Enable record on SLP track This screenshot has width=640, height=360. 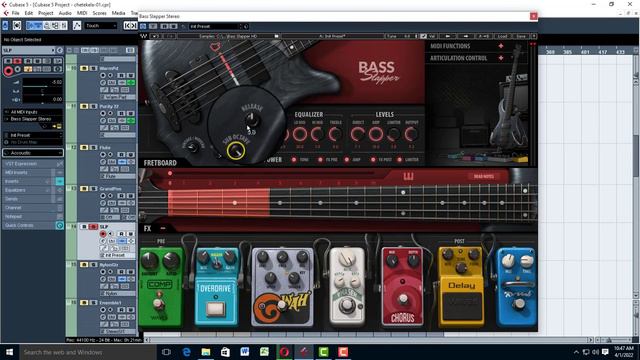click(x=103, y=234)
